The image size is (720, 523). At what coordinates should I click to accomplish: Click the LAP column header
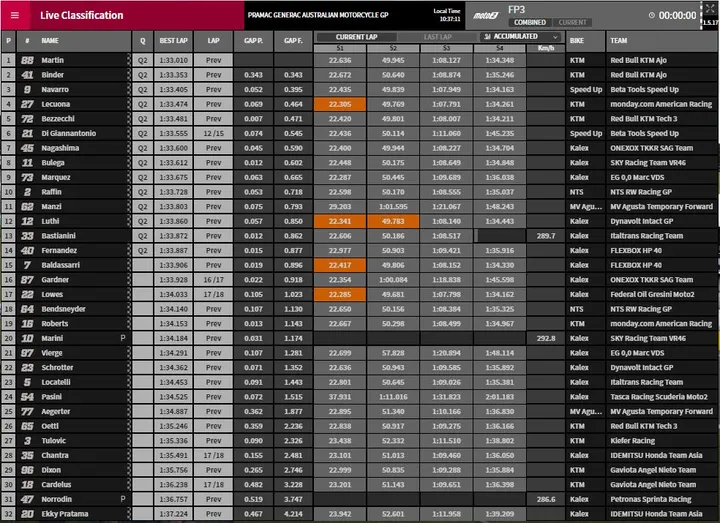[x=214, y=41]
